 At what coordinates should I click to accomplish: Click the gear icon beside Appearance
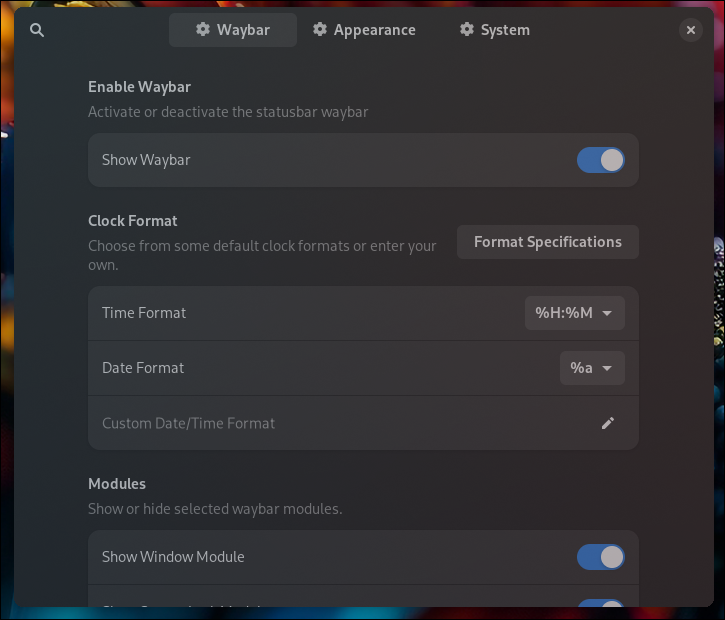click(x=320, y=30)
